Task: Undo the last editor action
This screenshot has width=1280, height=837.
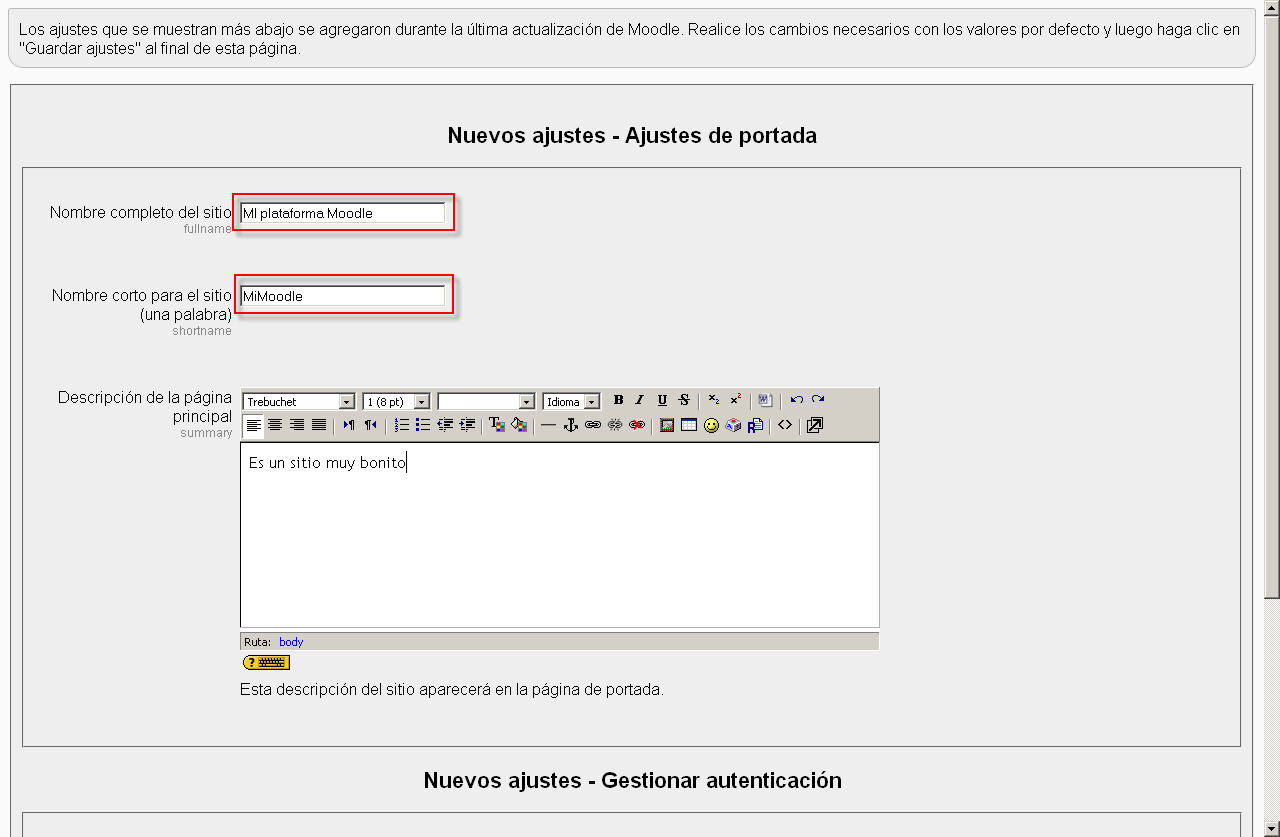Action: coord(797,400)
